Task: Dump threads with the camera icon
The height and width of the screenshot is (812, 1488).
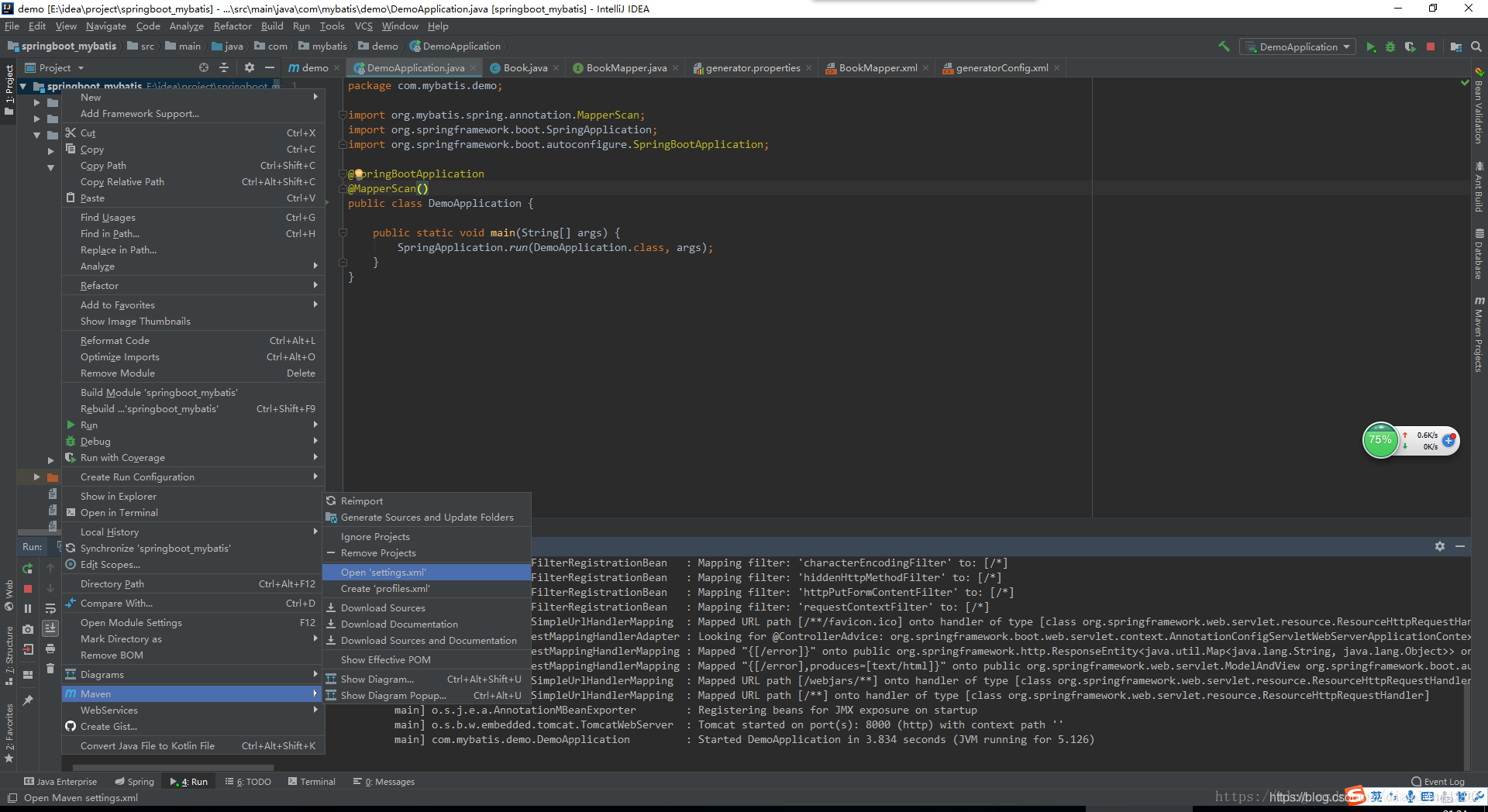Action: (28, 629)
